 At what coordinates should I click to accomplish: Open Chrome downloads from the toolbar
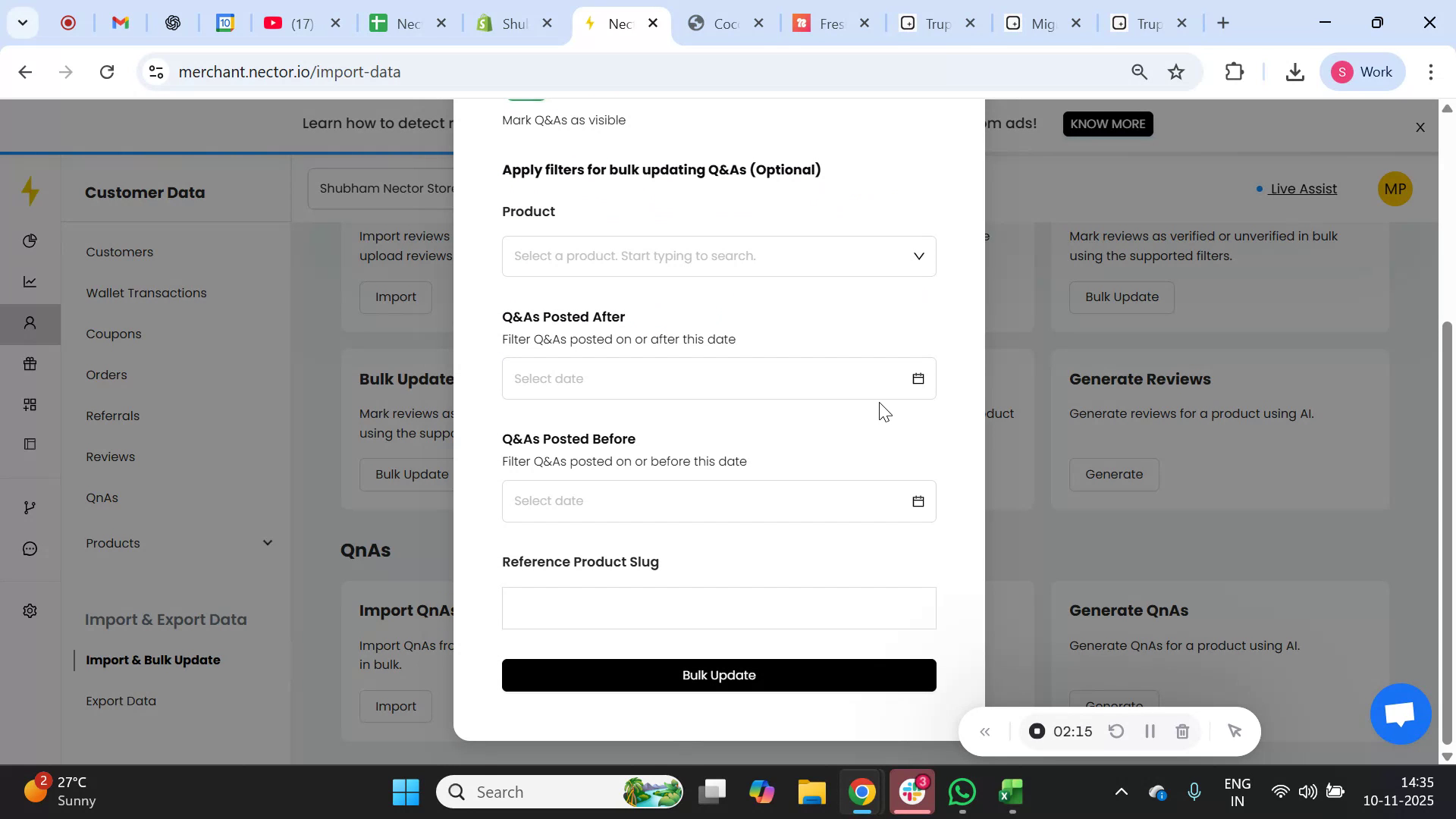1294,71
